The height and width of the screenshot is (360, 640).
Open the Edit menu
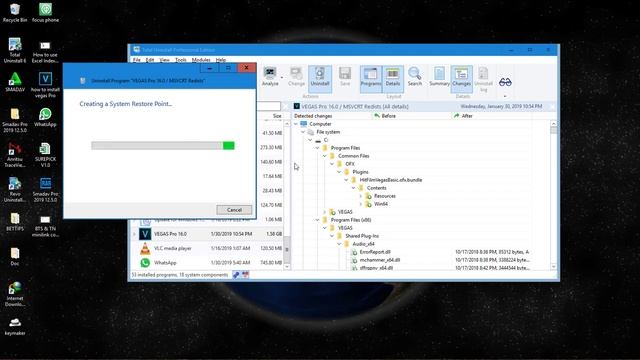click(x=150, y=60)
